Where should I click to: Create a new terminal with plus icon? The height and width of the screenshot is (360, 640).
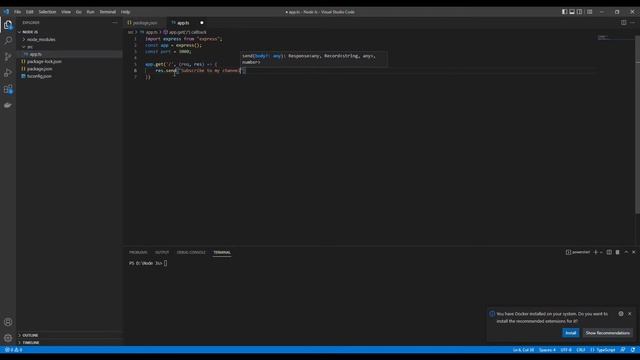[x=596, y=252]
